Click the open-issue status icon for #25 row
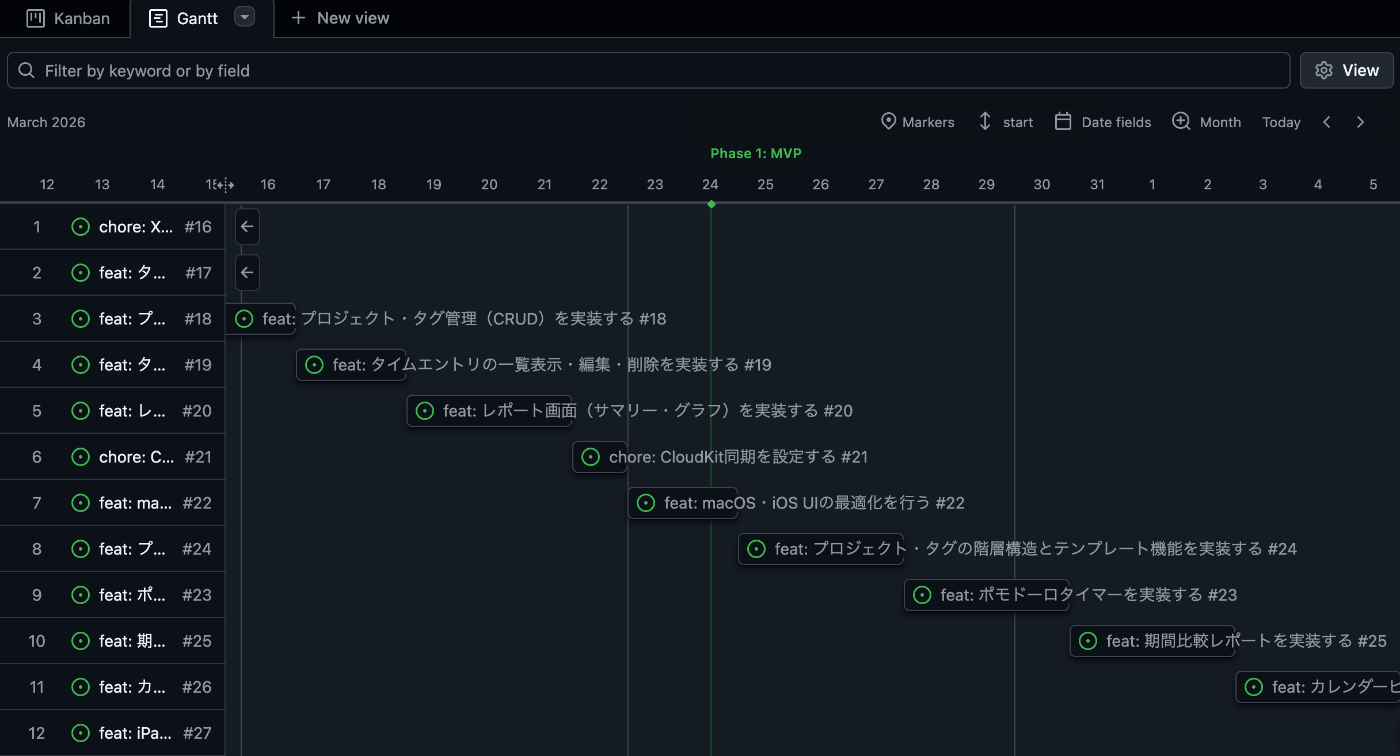Image resolution: width=1400 pixels, height=756 pixels. tap(81, 641)
